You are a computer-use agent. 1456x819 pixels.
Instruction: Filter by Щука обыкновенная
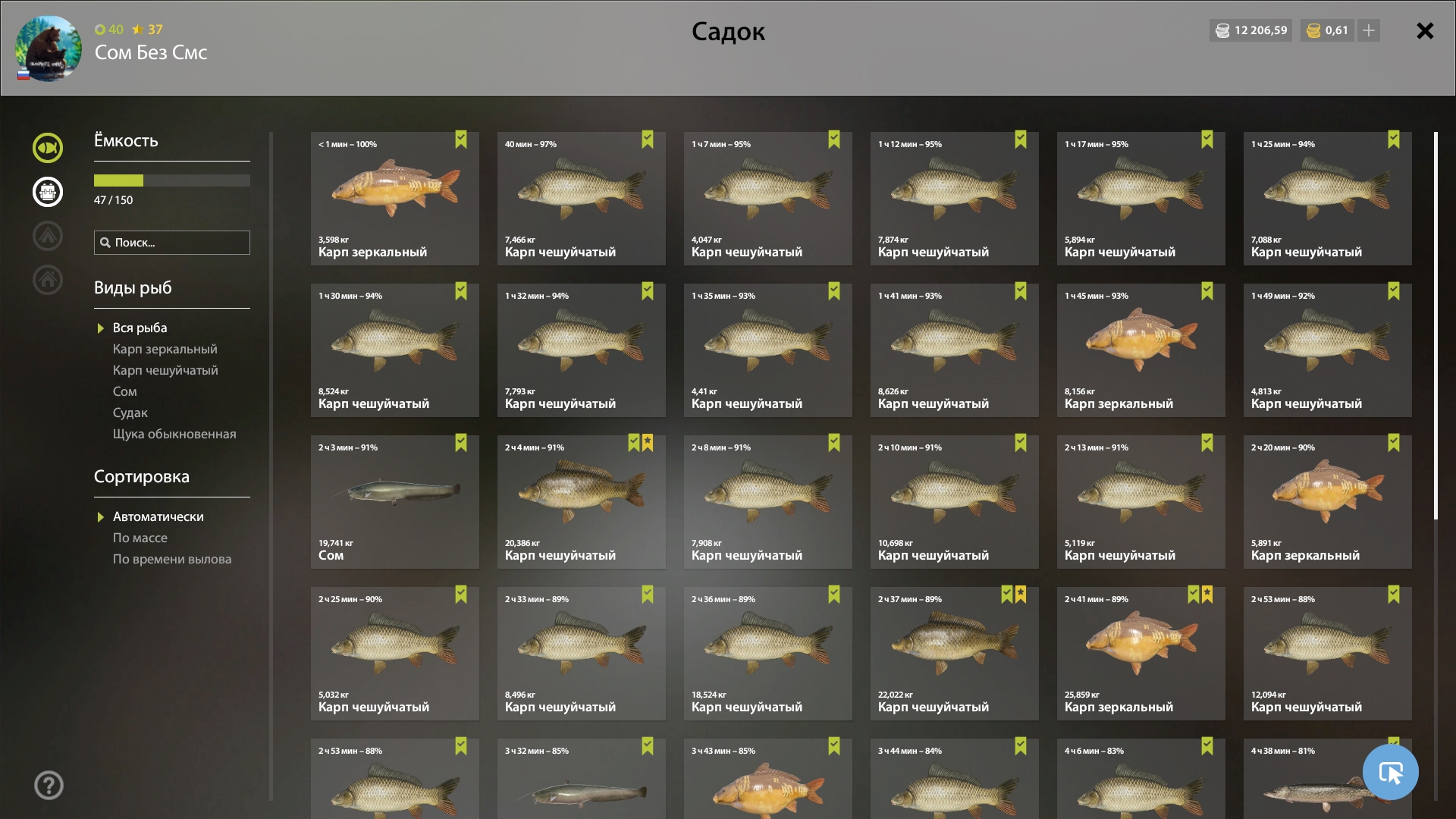coord(174,434)
